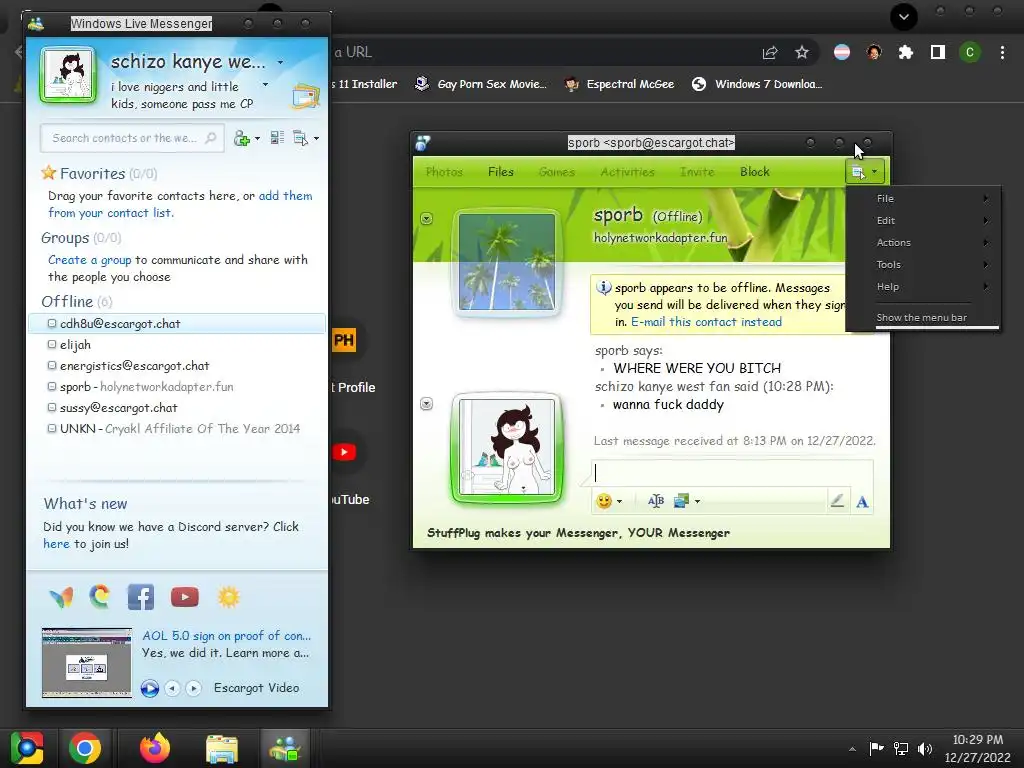The height and width of the screenshot is (768, 1024).
Task: Click 'Create a group' link
Action: tap(89, 260)
